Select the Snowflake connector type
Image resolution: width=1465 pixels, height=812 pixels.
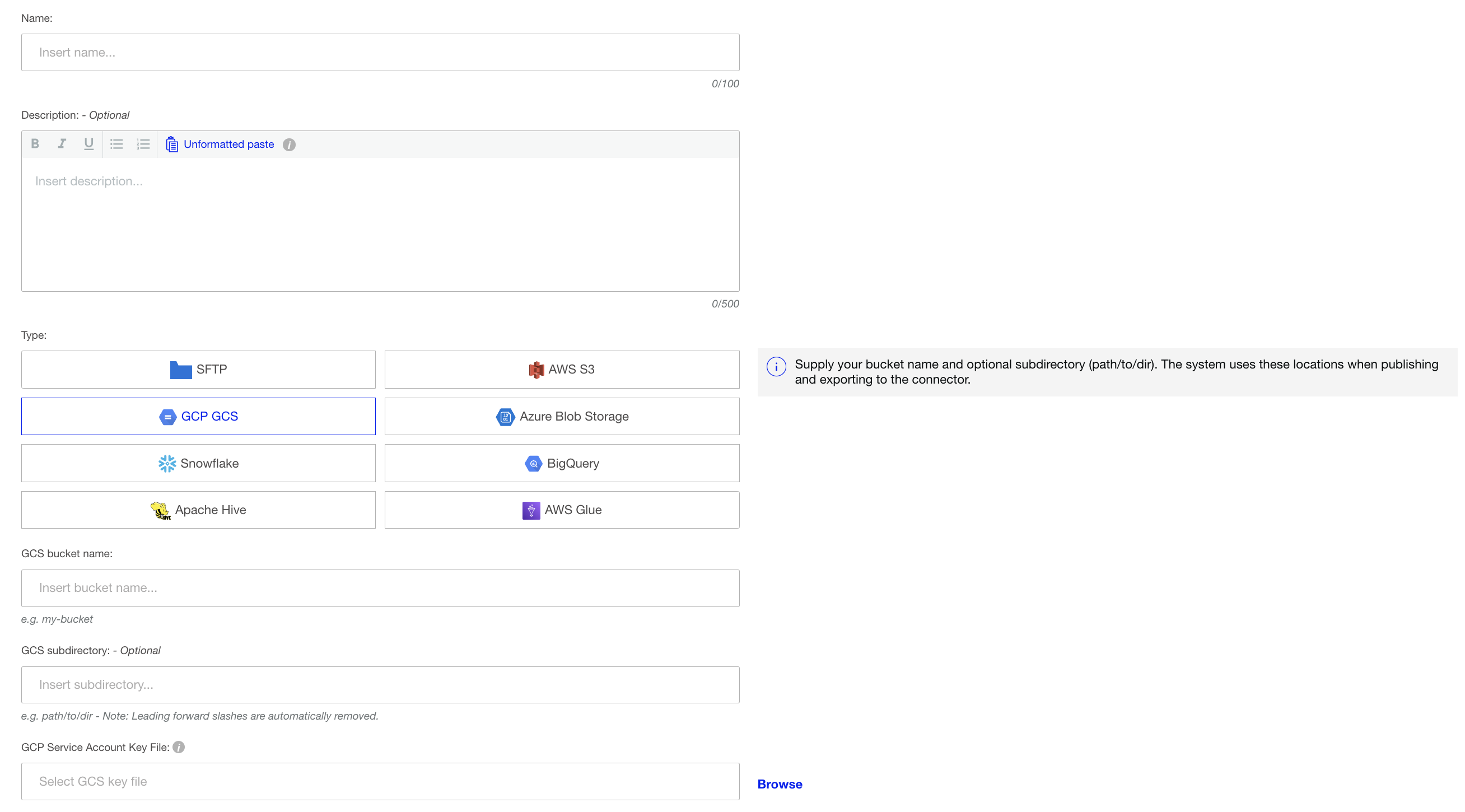pos(198,464)
